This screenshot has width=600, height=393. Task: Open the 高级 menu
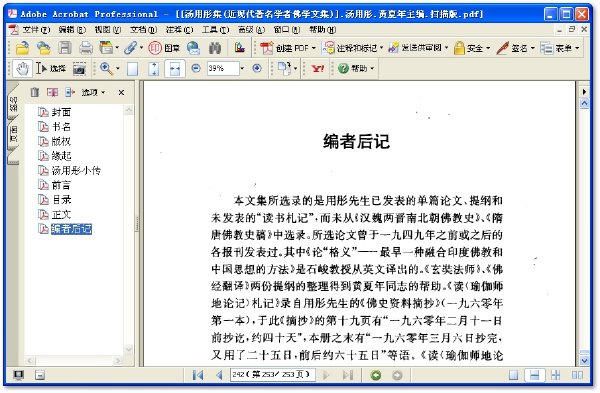251,29
